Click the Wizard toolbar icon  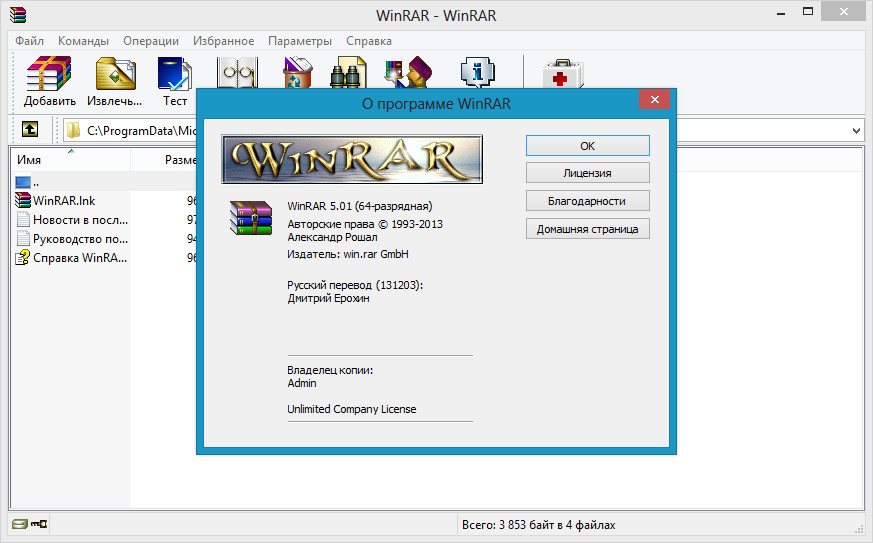click(x=408, y=72)
